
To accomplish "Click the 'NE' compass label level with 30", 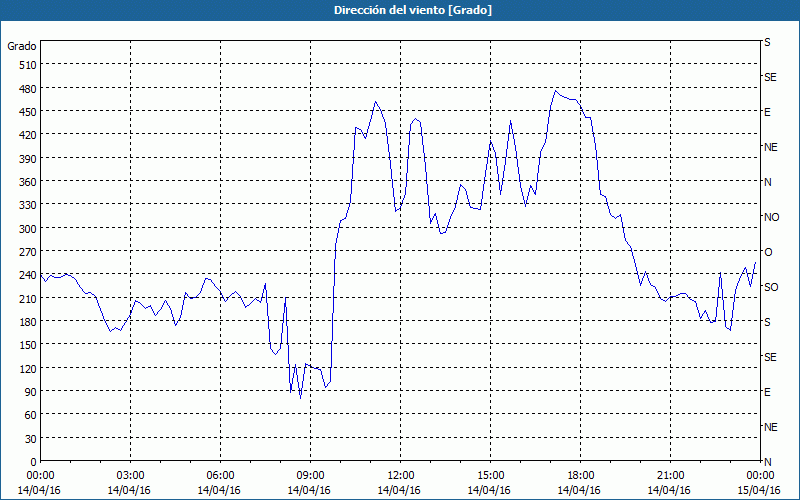I will point(771,427).
